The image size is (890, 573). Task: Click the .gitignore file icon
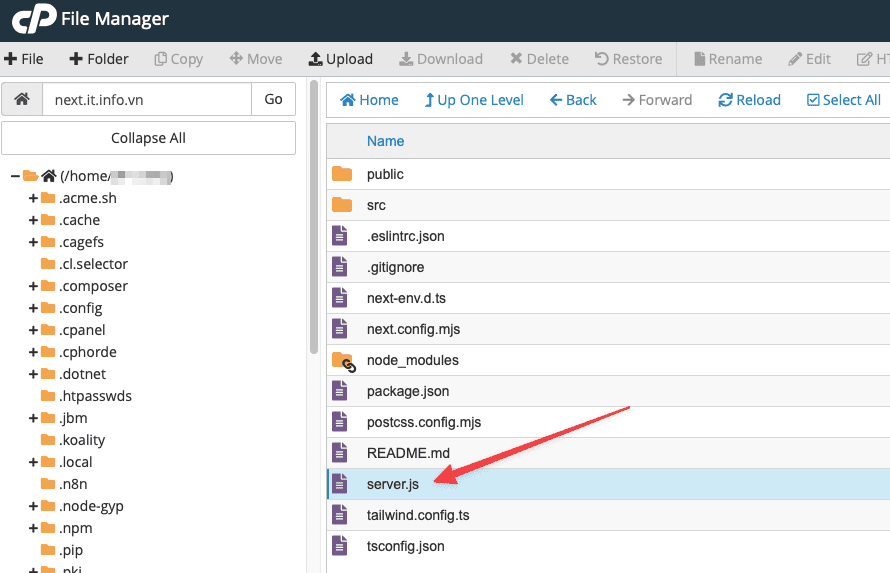339,267
